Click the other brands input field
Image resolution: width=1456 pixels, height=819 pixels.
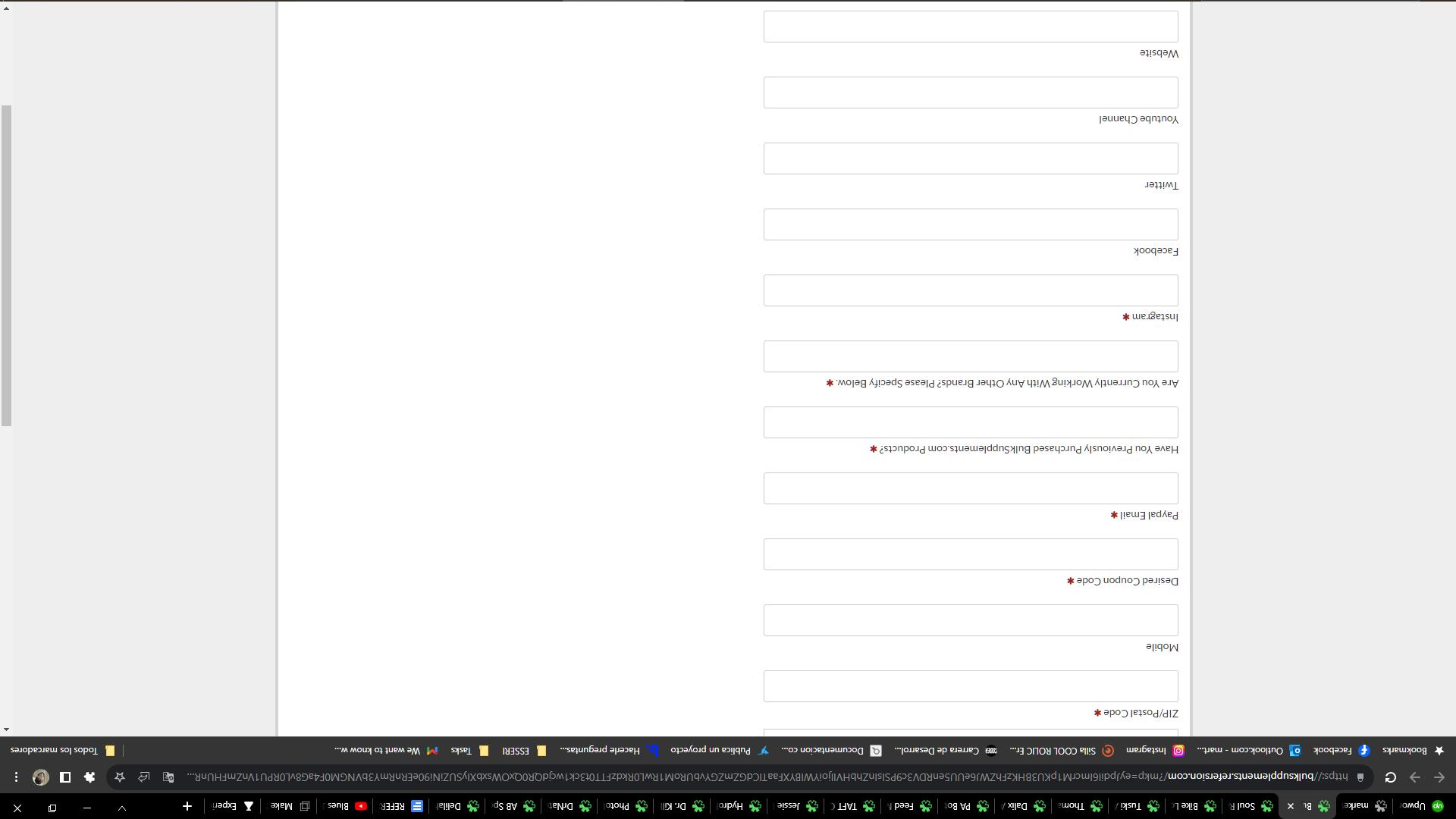(971, 356)
